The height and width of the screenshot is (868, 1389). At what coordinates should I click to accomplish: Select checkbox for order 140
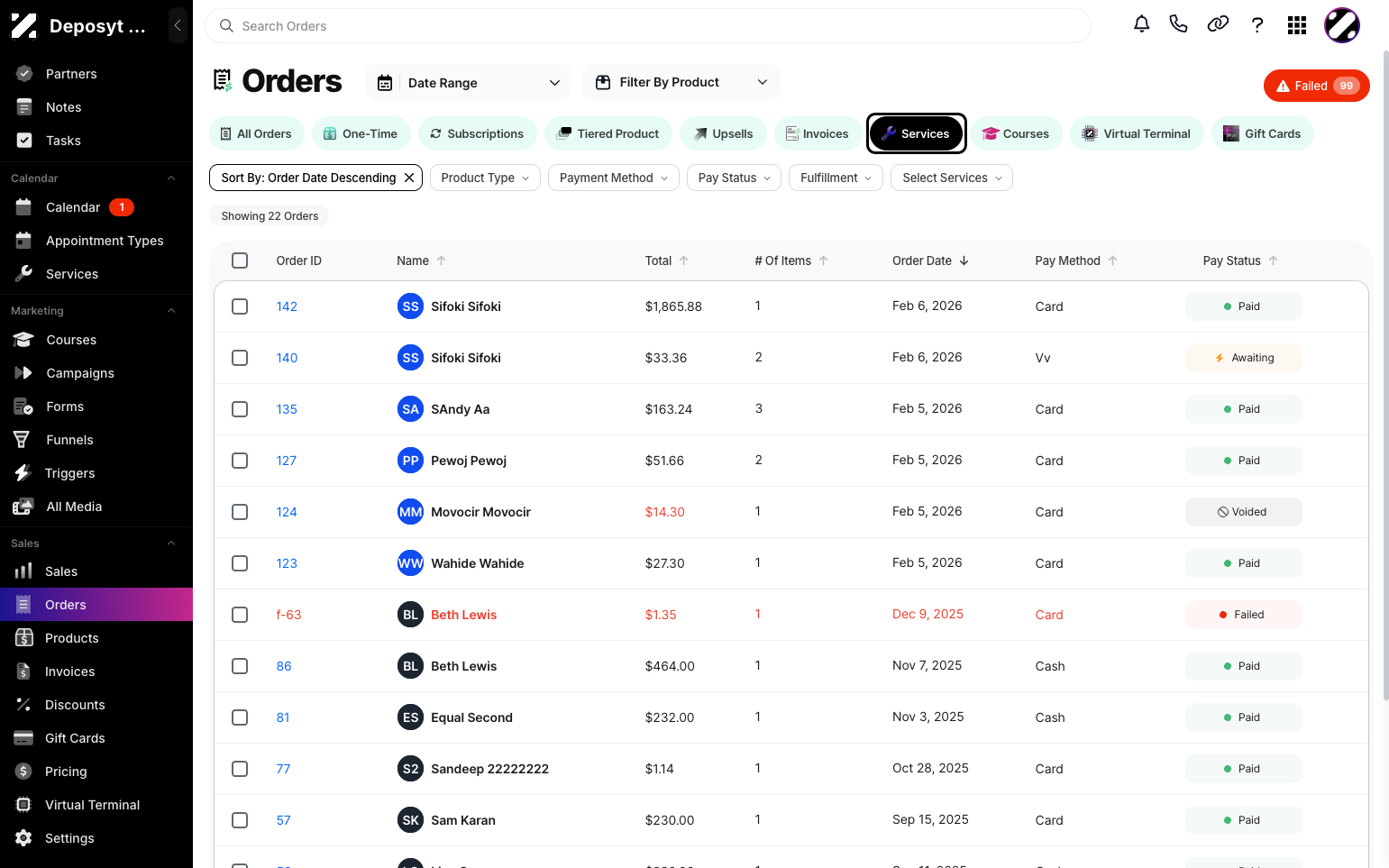tap(240, 358)
